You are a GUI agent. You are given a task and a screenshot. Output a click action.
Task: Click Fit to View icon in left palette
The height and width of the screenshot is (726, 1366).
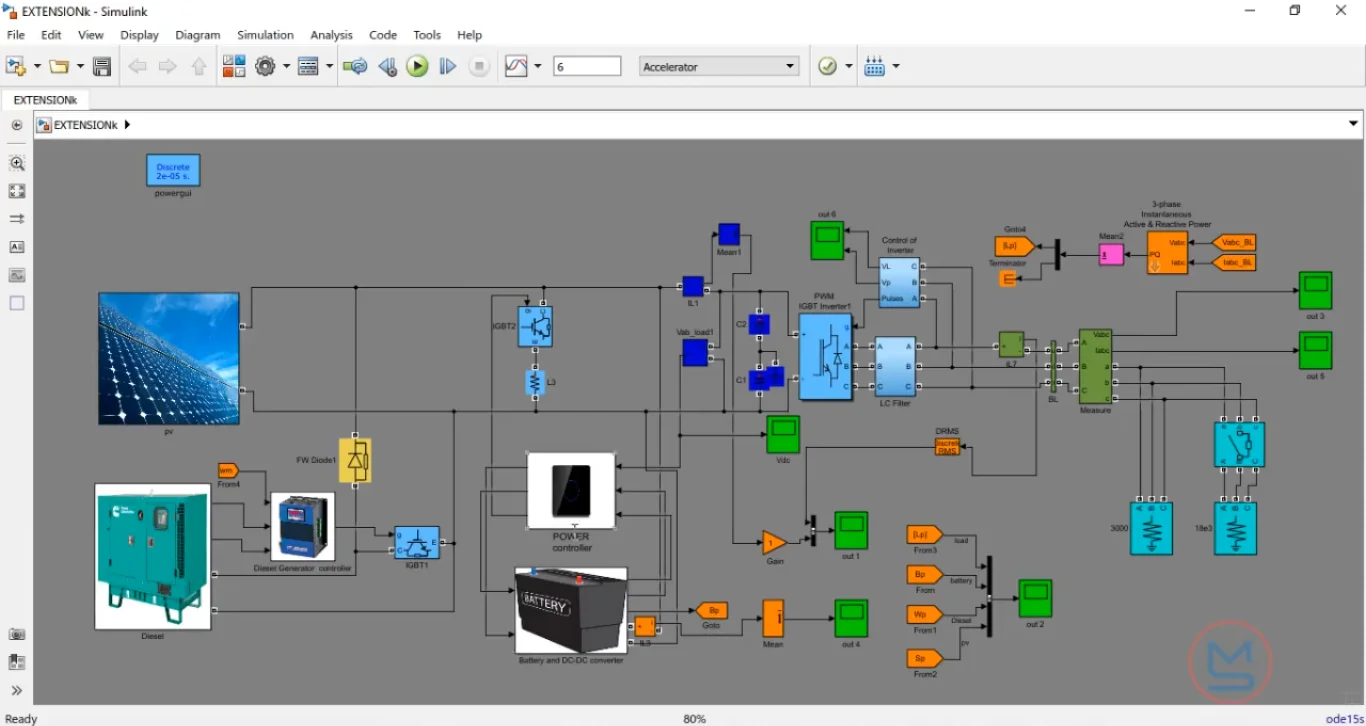(17, 191)
